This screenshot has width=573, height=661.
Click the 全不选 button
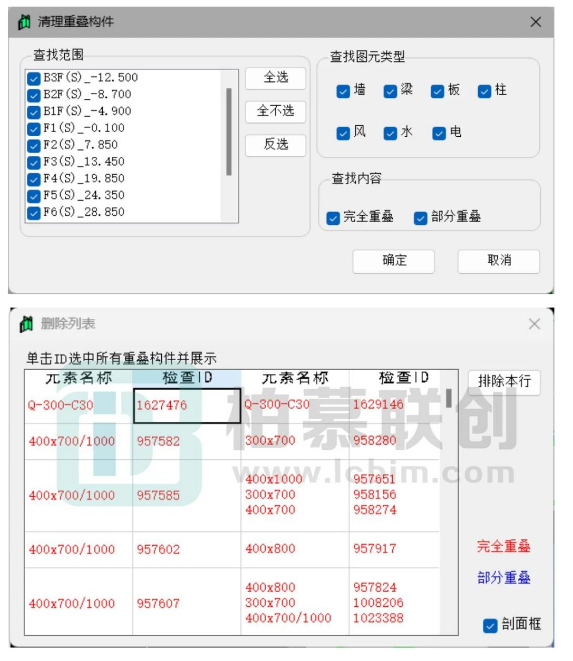click(275, 112)
